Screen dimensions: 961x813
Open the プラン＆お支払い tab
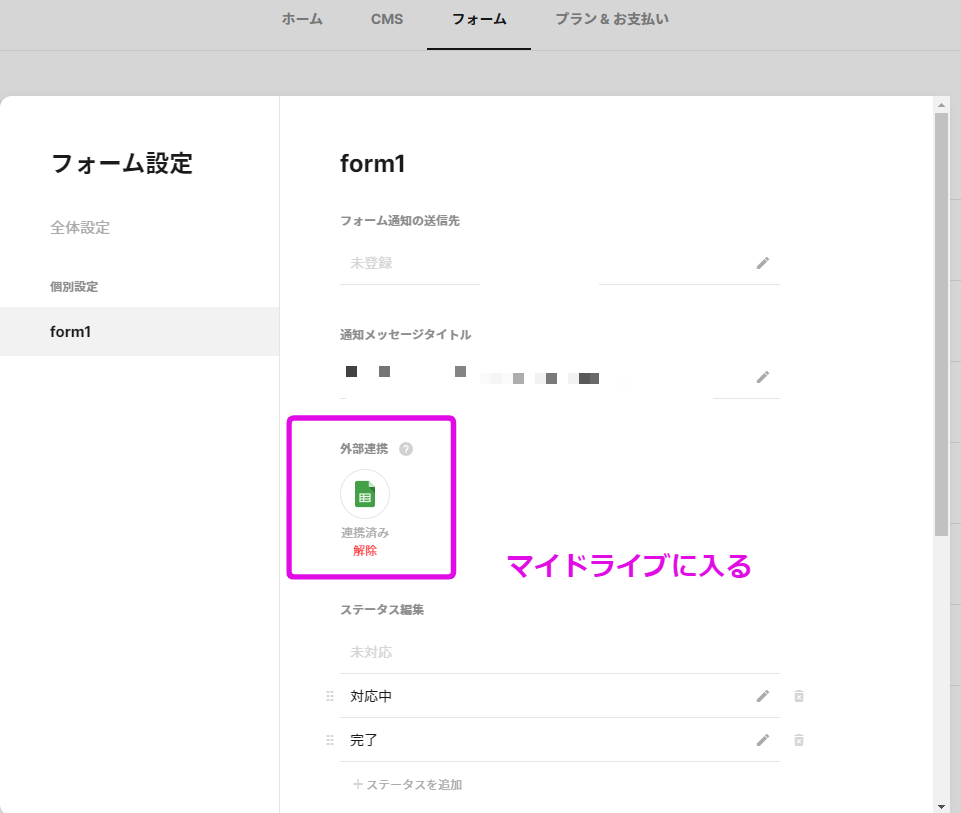612,20
